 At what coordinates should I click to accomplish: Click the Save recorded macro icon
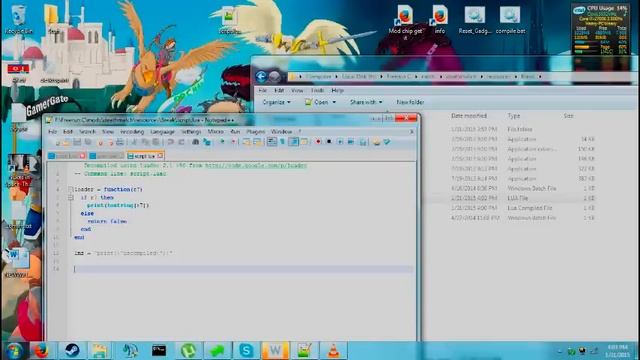363,142
